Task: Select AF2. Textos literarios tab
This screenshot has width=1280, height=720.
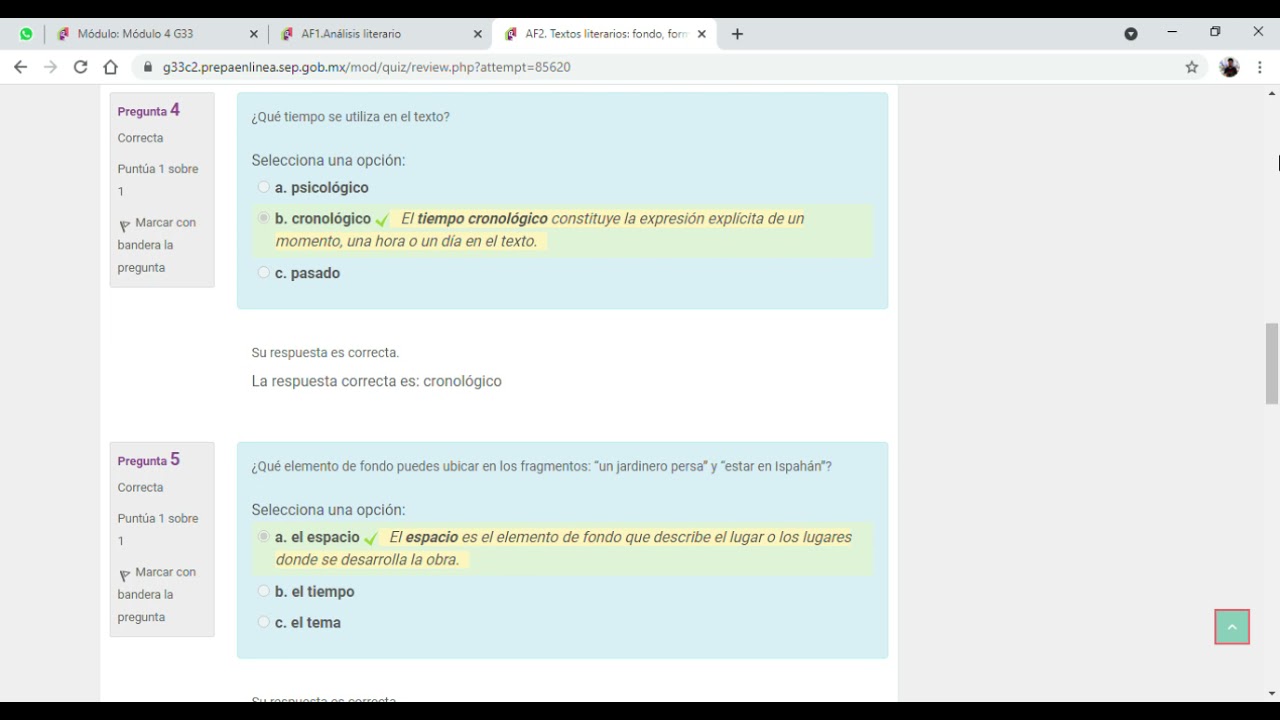Action: pyautogui.click(x=606, y=34)
